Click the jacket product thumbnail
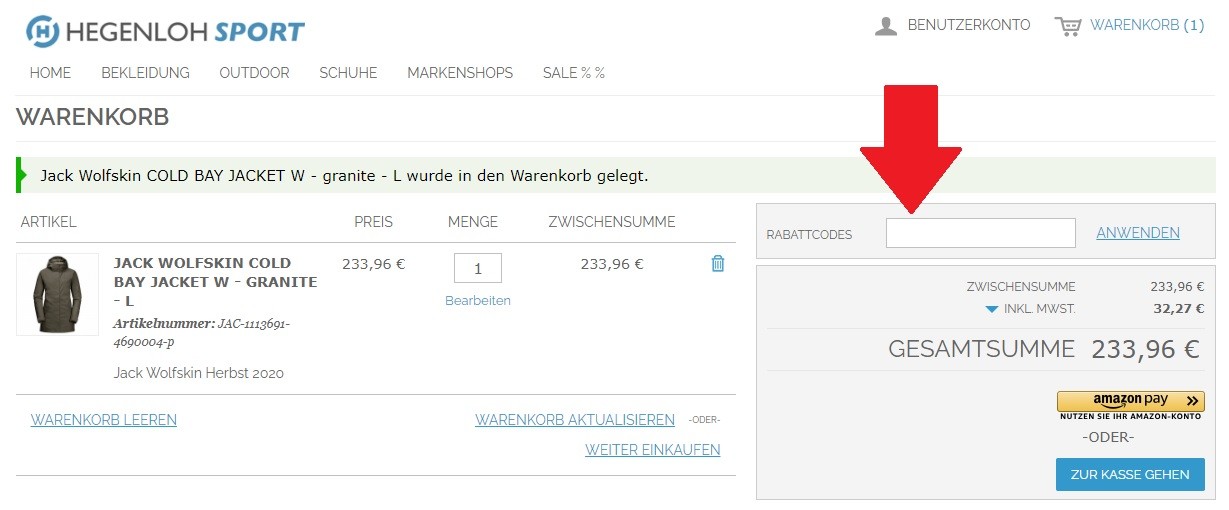Screen dimensions: 1229x510 click(x=57, y=294)
